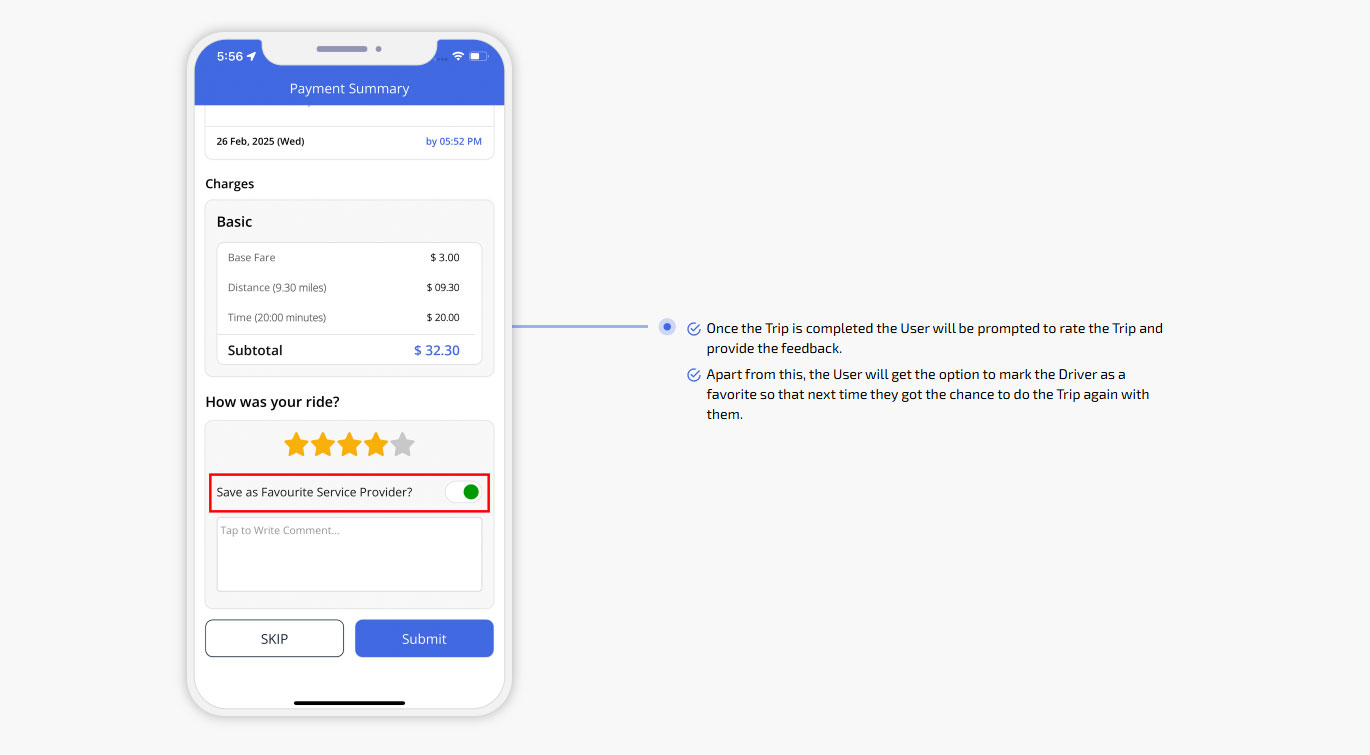Tap the home indicator bar at bottom
This screenshot has height=755, width=1370.
click(349, 703)
